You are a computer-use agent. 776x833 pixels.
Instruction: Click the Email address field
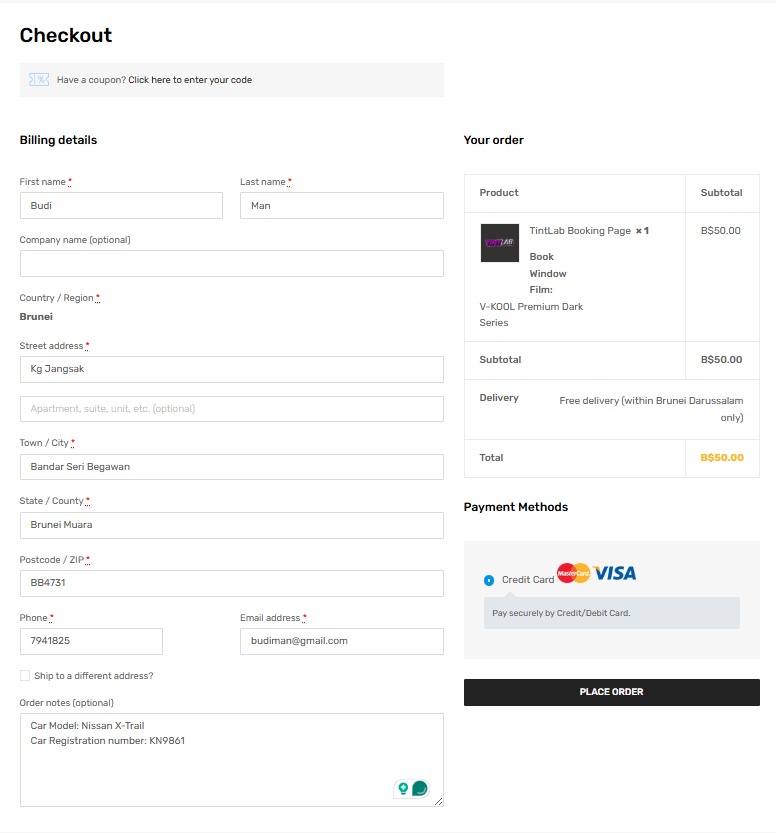click(341, 641)
